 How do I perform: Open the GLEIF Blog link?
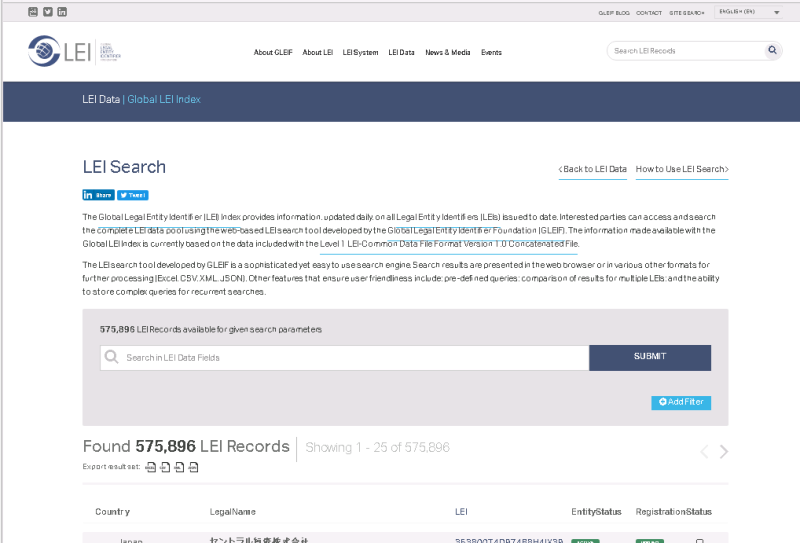[614, 13]
